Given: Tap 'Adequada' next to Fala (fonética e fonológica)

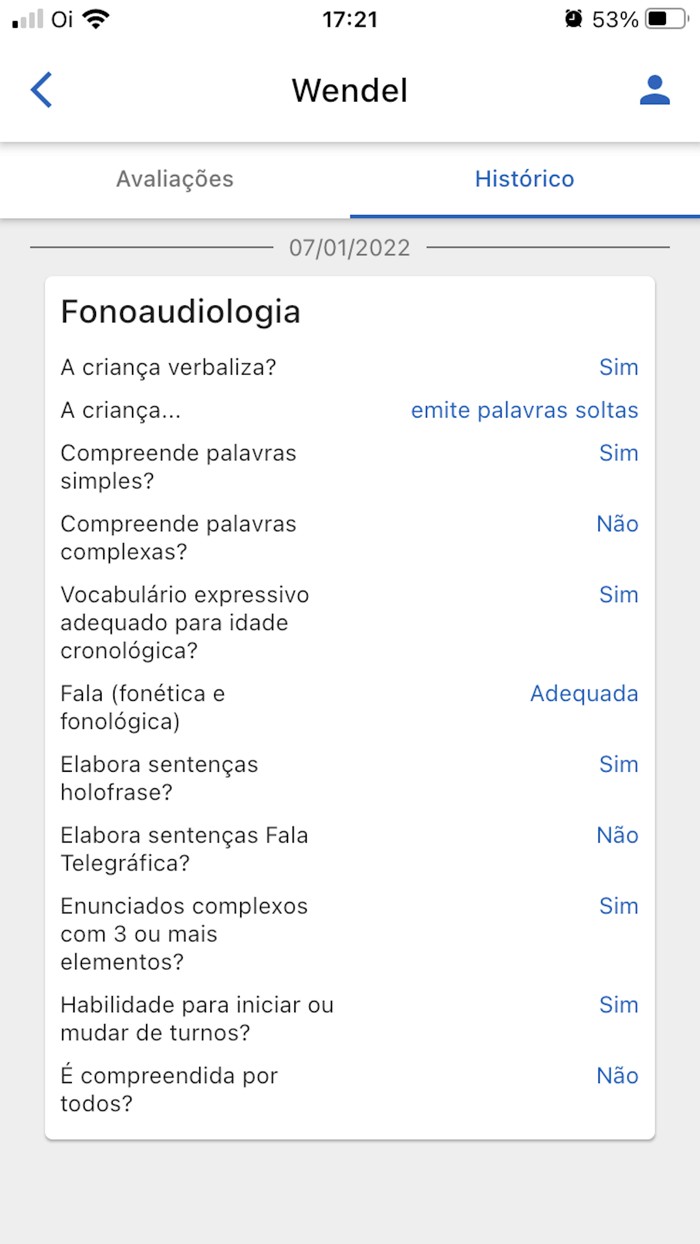Looking at the screenshot, I should (584, 693).
